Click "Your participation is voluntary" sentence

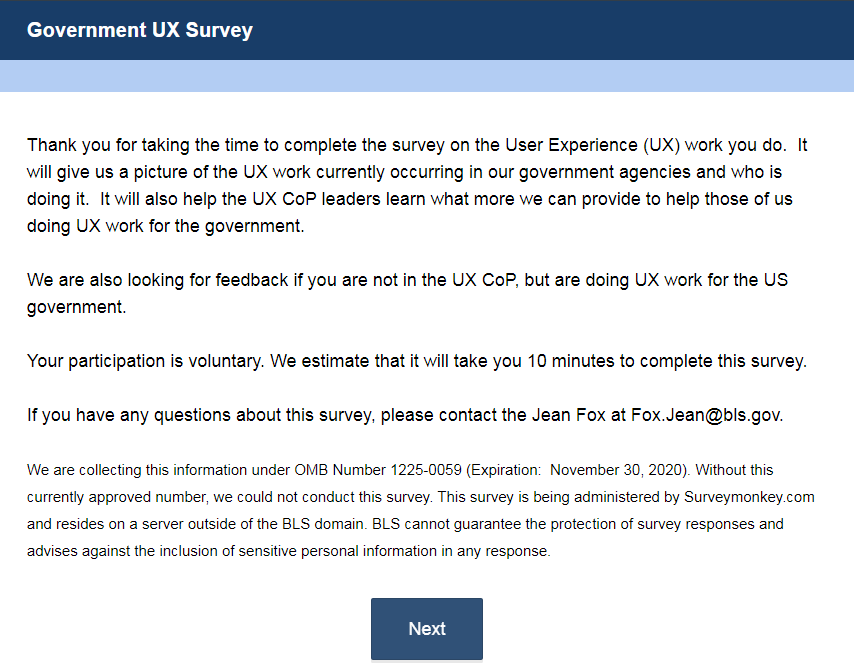[x=146, y=361]
